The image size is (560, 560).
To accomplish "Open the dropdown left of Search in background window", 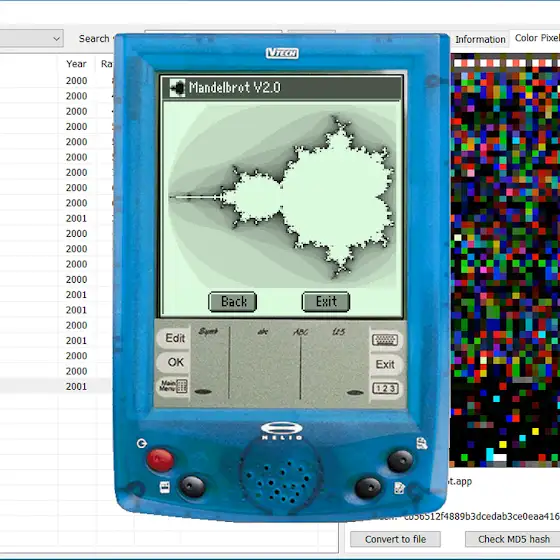I will pos(31,38).
